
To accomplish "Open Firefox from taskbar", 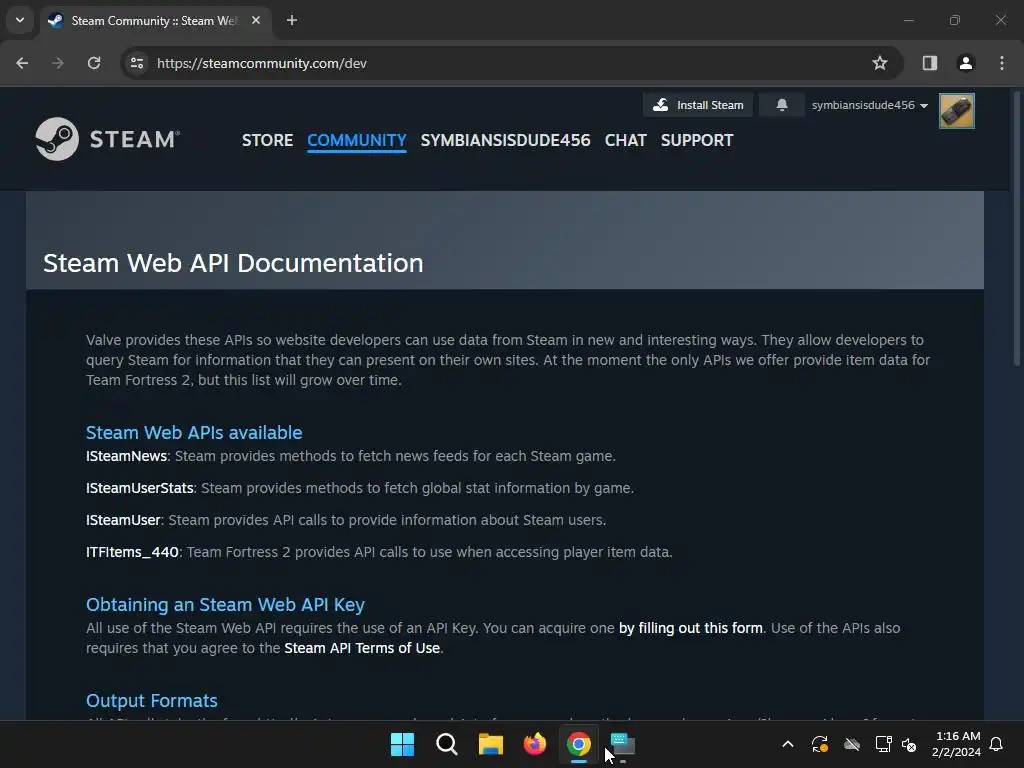I will 535,744.
